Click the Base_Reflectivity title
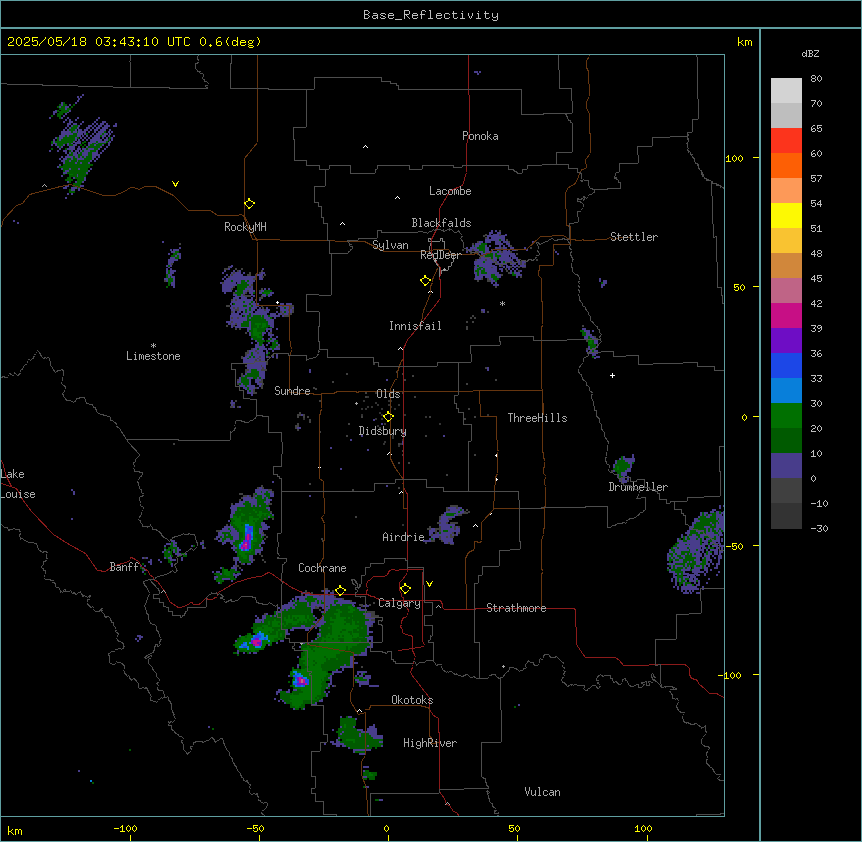Viewport: 862px width, 842px height. 431,15
